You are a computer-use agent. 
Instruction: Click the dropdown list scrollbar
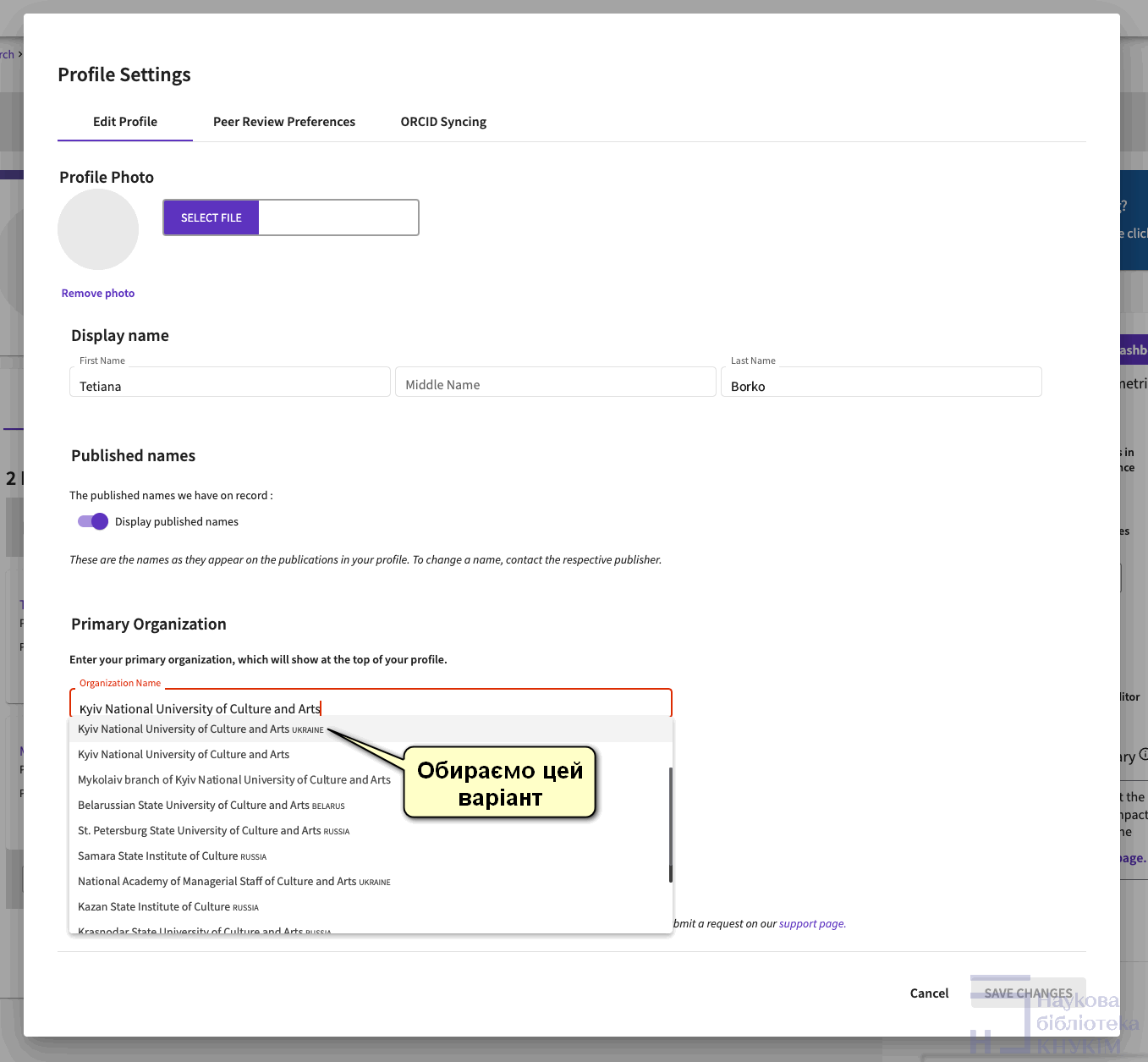[670, 825]
